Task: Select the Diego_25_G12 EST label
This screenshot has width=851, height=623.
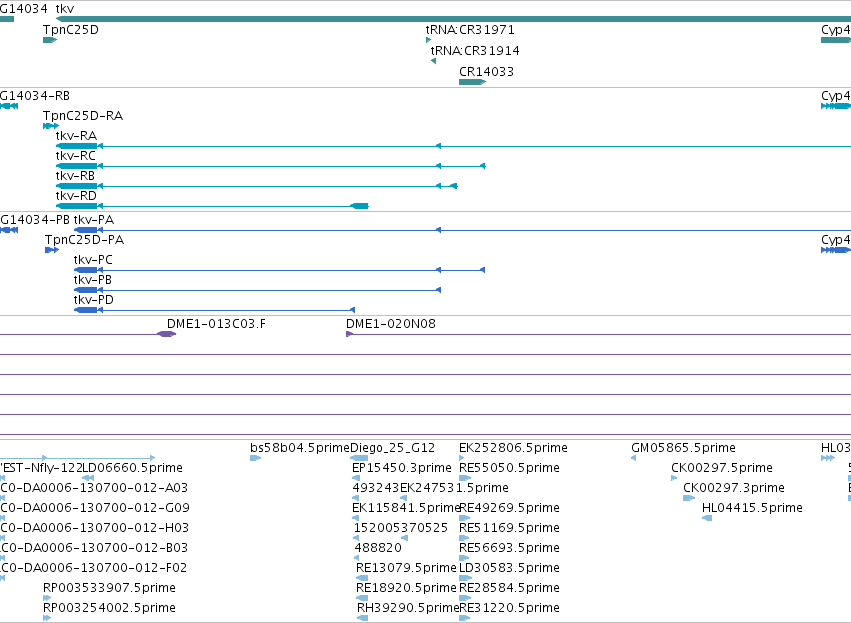Action: point(392,448)
